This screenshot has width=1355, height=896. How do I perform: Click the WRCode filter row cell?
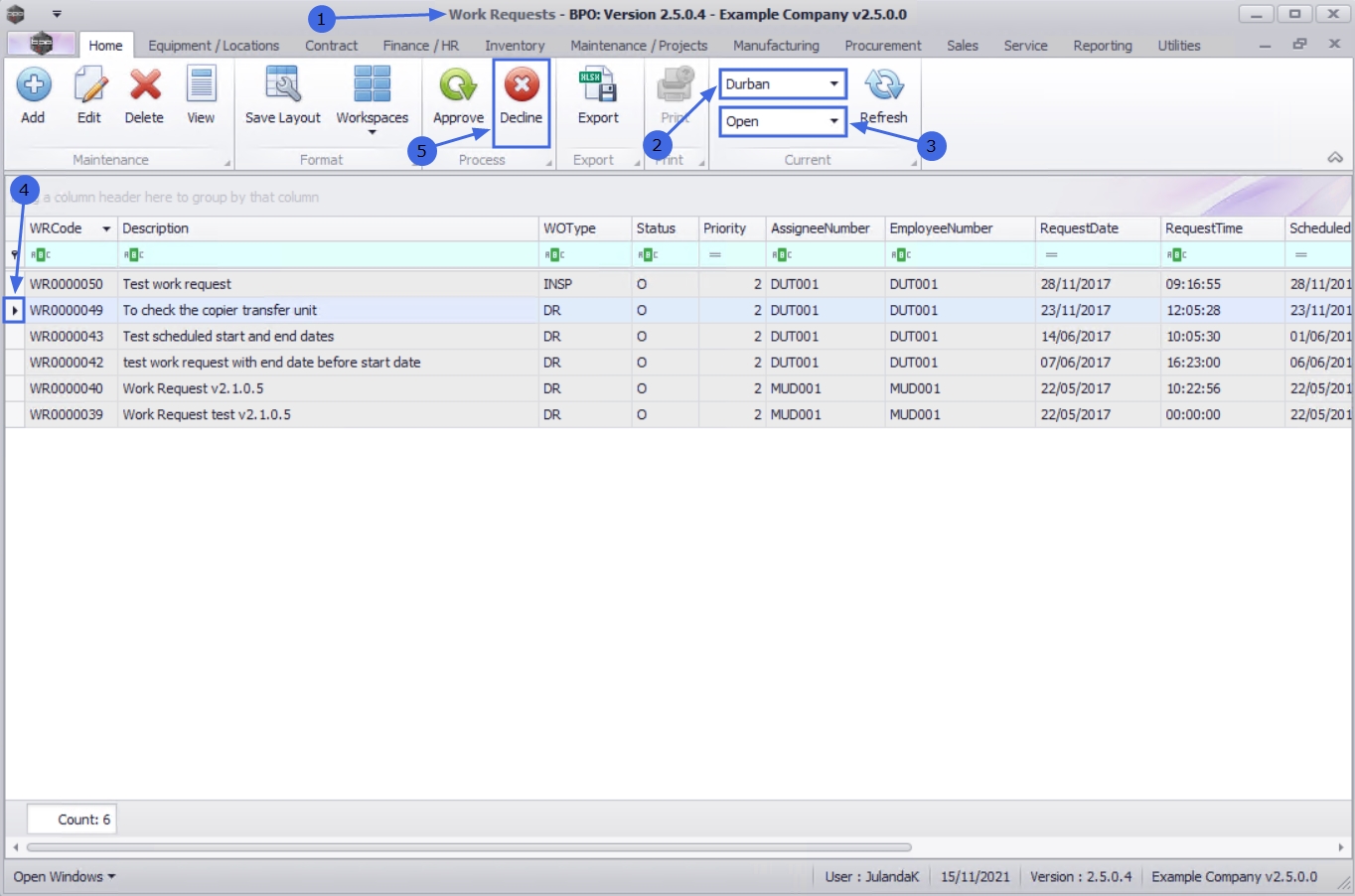[x=71, y=255]
